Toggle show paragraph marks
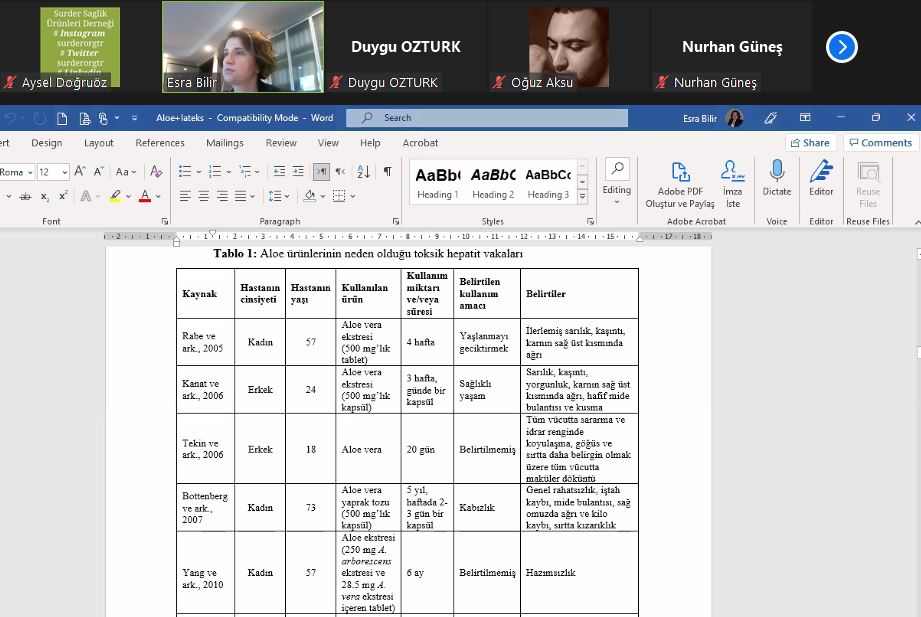Image resolution: width=921 pixels, height=617 pixels. 387,172
